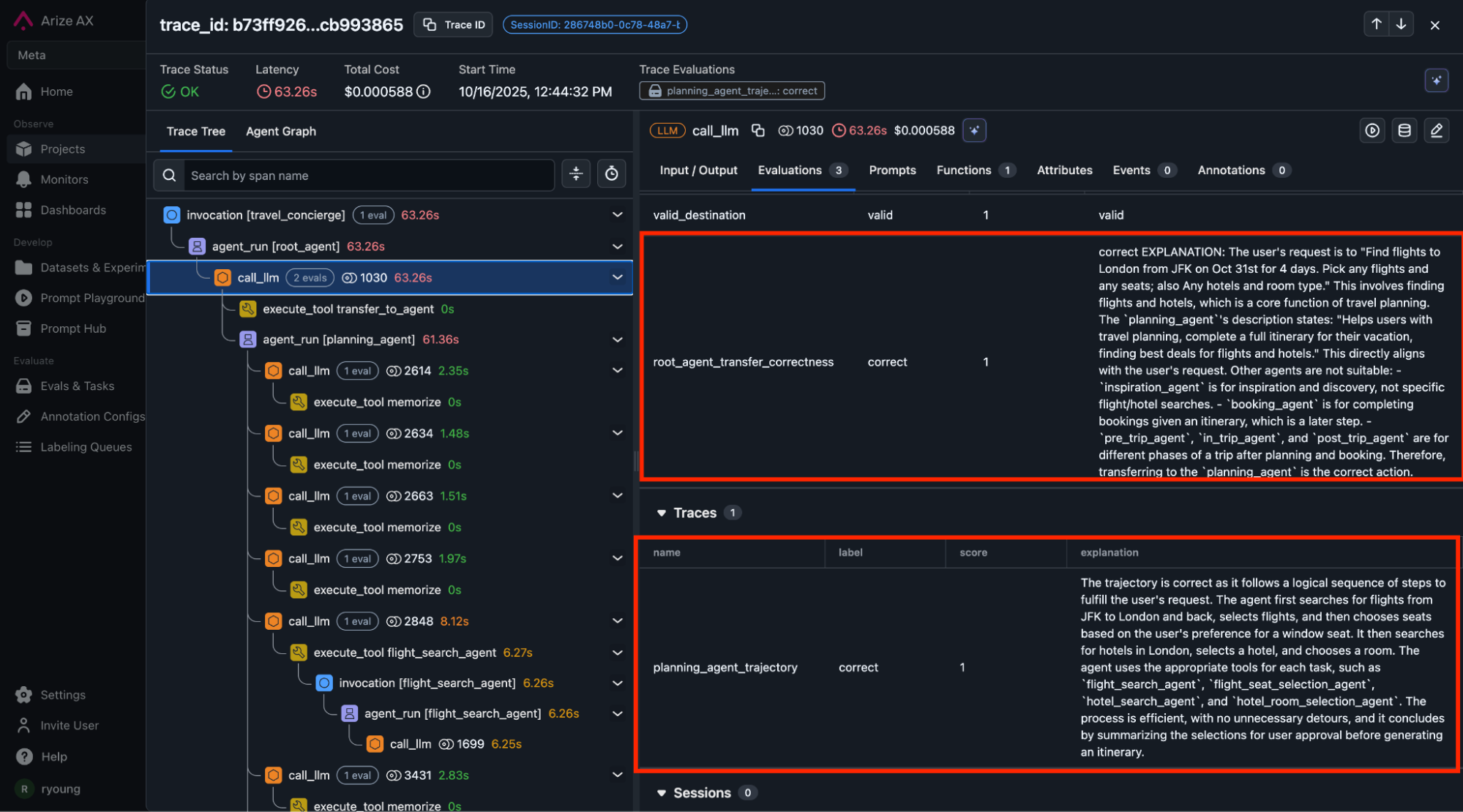Click the database icon in span toolbar
This screenshot has height=812, width=1463.
(x=1404, y=130)
